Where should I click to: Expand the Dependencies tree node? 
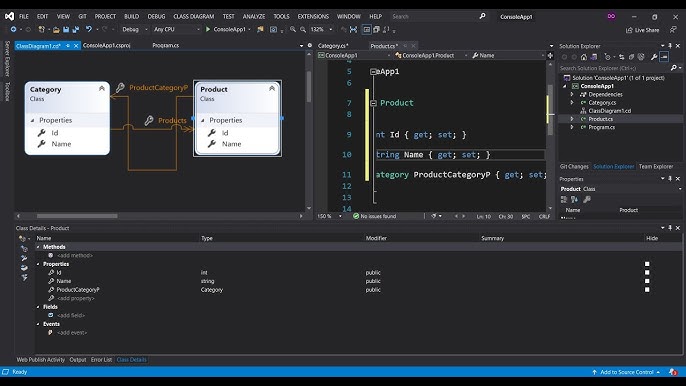pyautogui.click(x=572, y=94)
